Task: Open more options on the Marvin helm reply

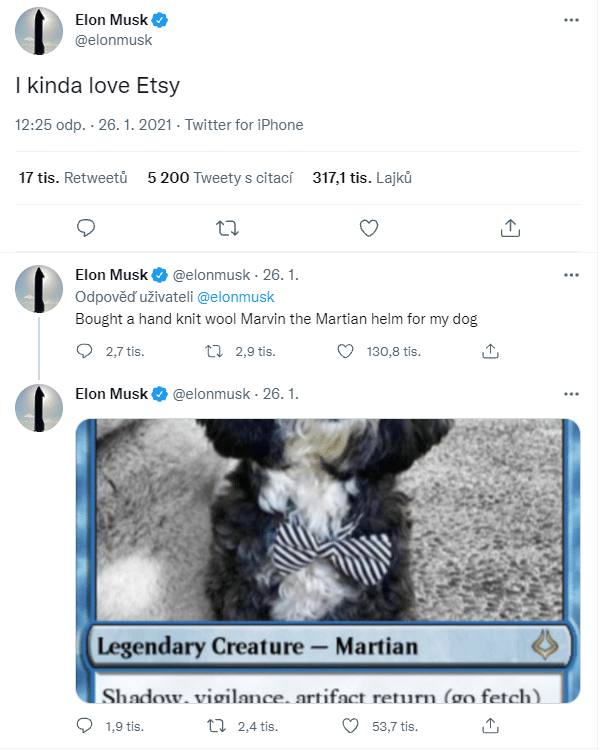Action: click(571, 274)
